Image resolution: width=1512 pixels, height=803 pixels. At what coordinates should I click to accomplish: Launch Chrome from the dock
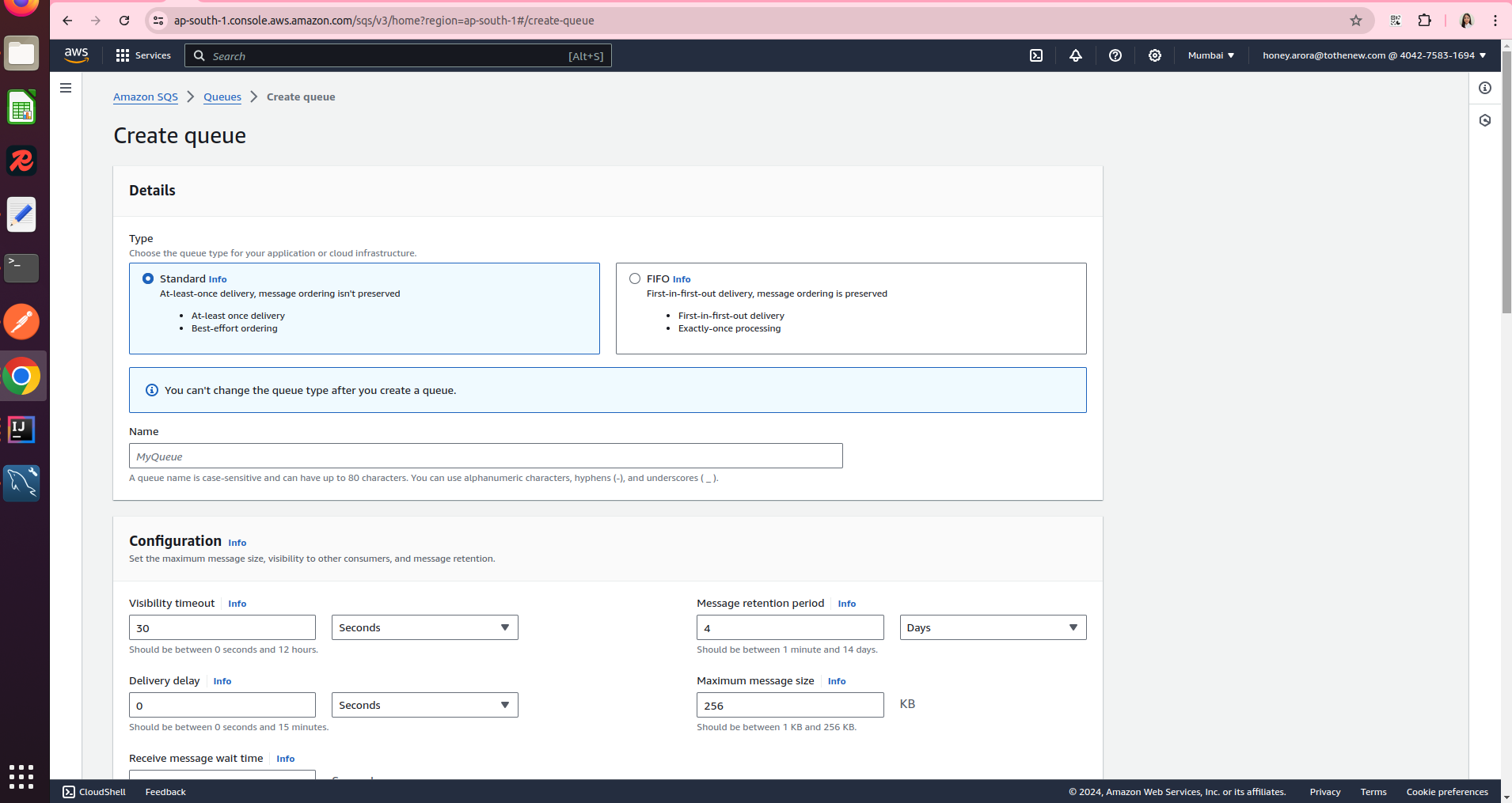21,376
